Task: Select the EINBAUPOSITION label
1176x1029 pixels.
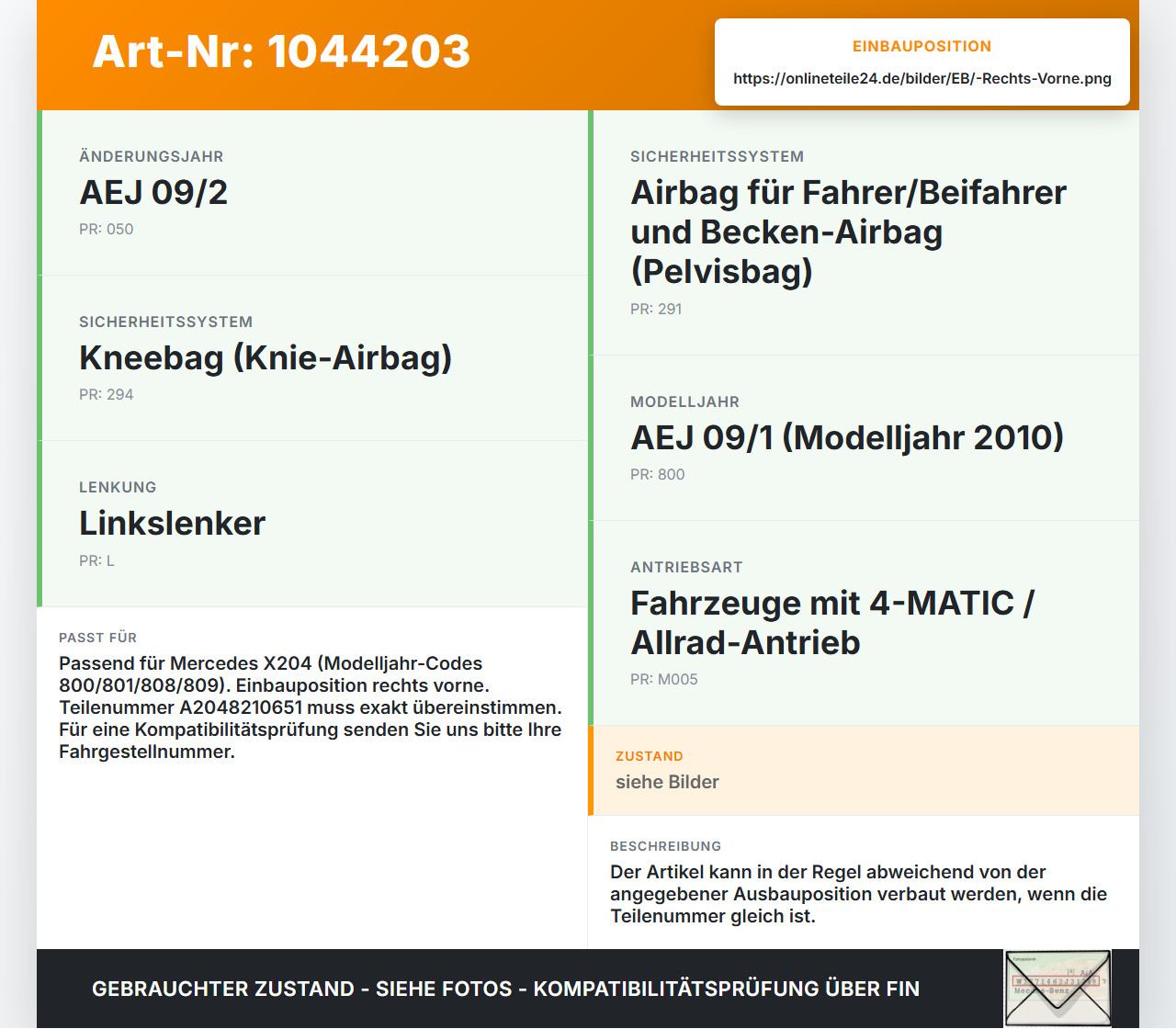Action: tap(922, 46)
